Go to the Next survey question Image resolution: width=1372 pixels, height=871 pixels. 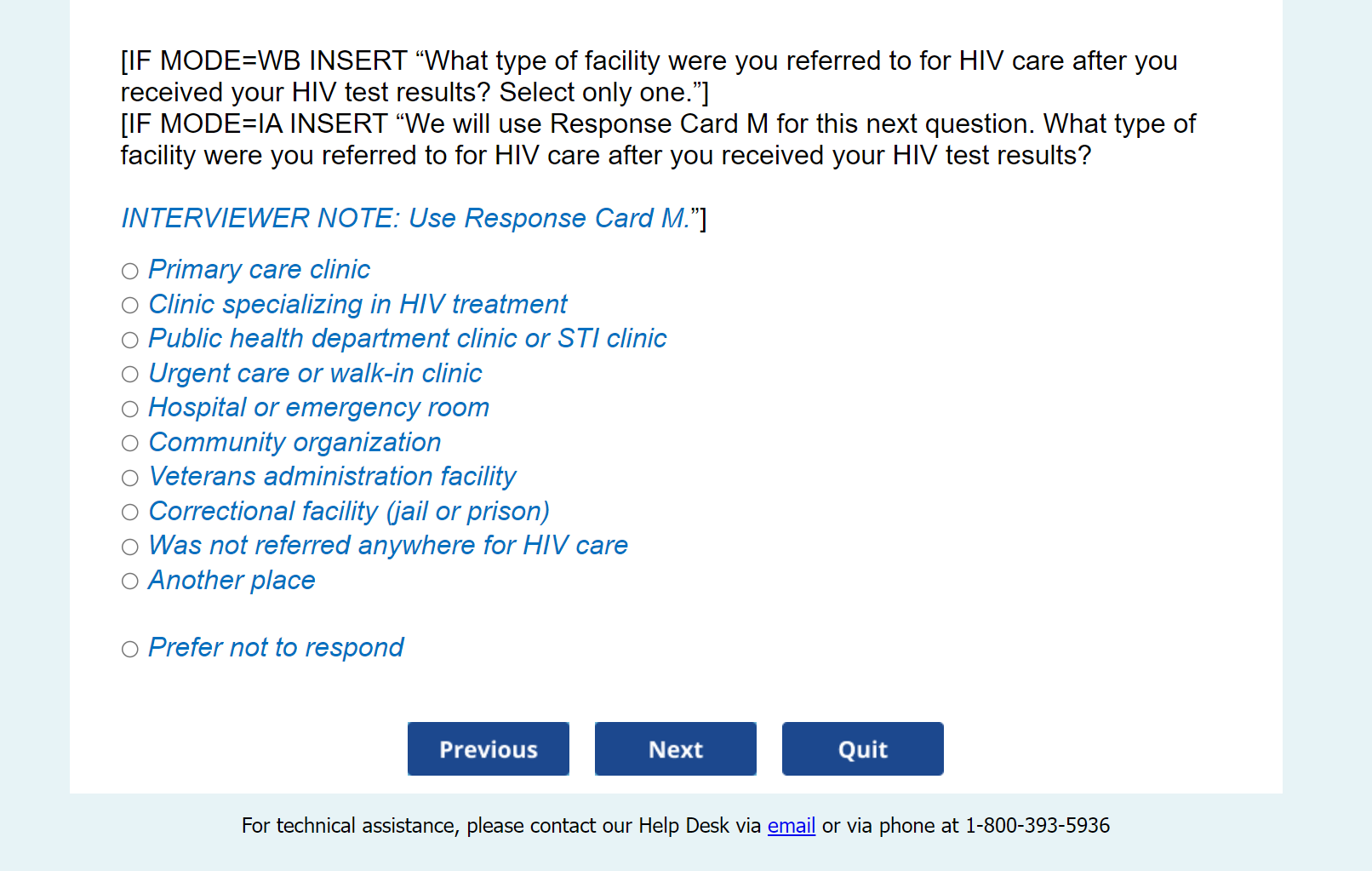676,749
